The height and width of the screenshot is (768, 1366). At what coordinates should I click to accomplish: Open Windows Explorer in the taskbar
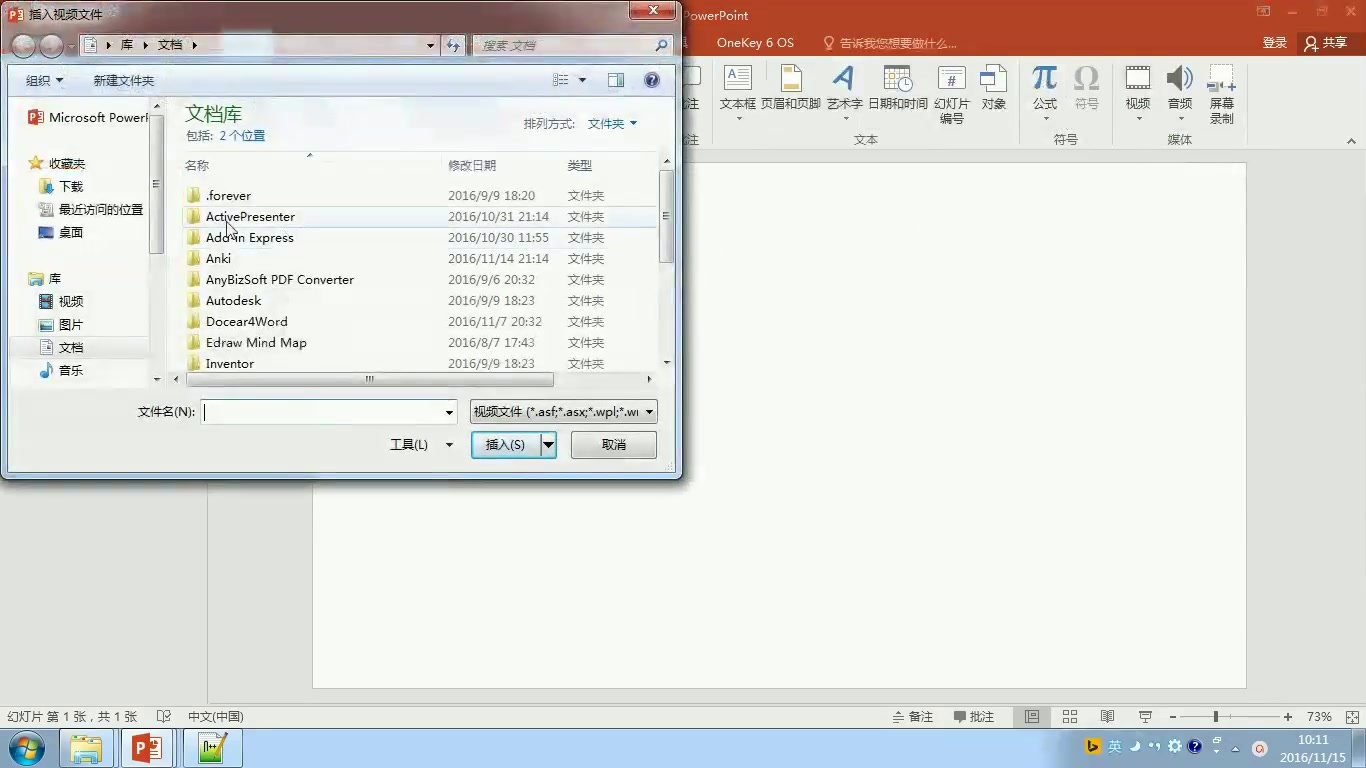(86, 748)
